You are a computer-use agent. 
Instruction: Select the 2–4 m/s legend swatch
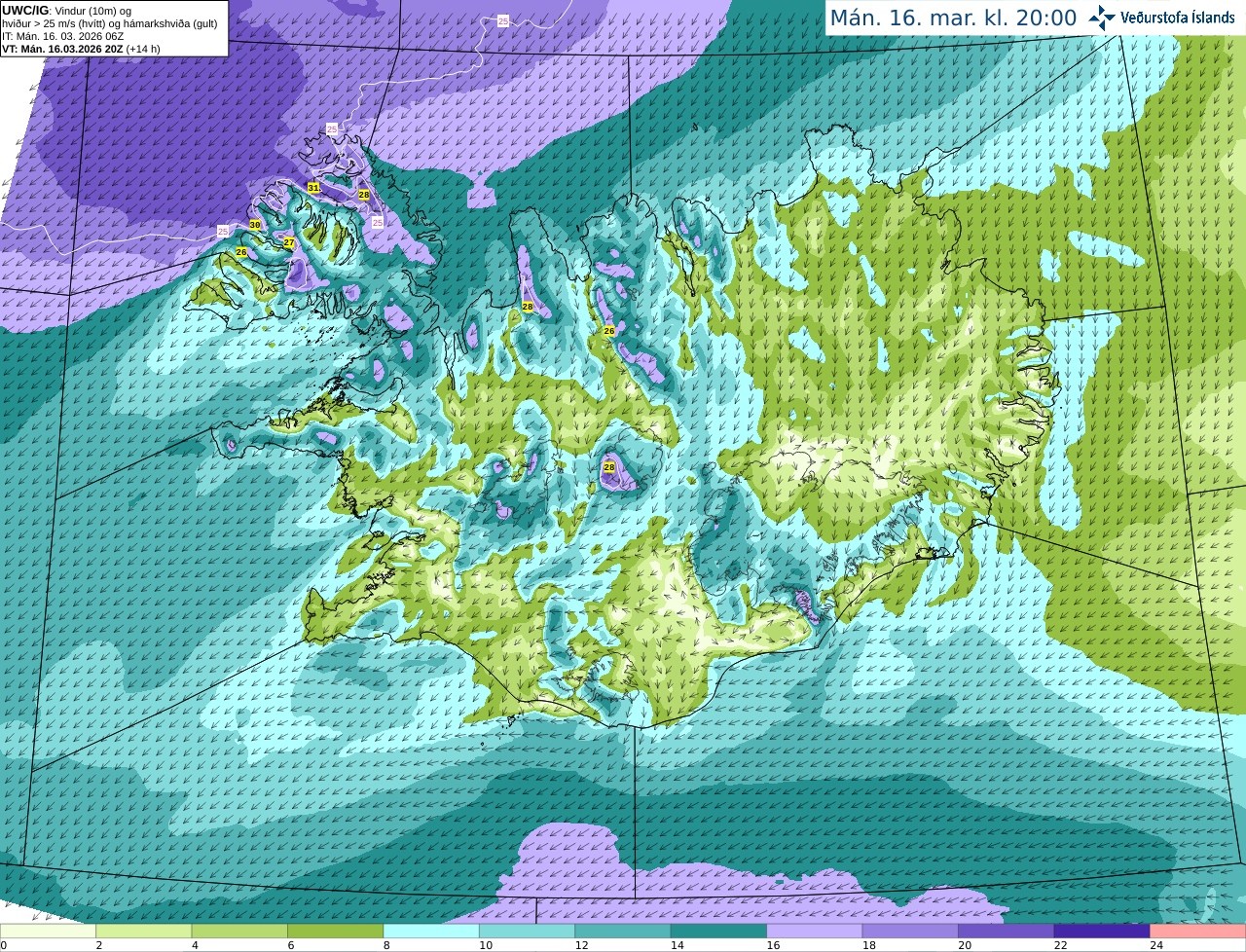(144, 932)
